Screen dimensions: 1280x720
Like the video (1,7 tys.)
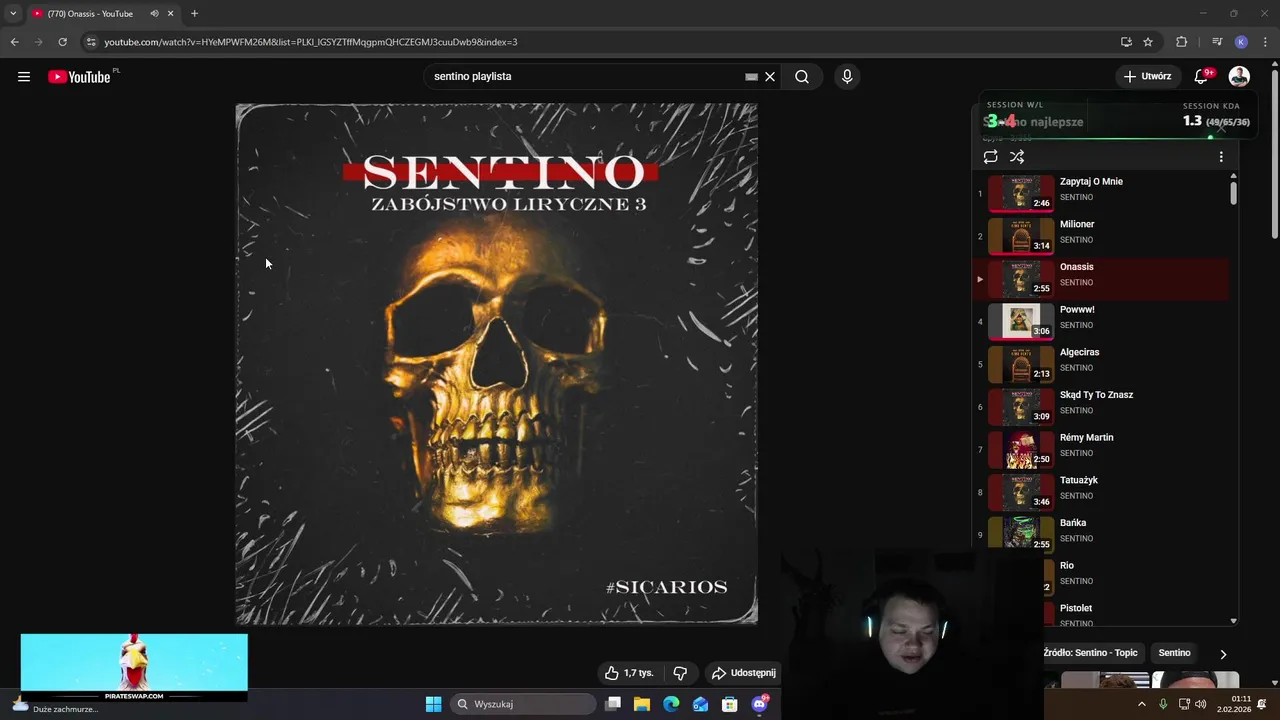(628, 673)
